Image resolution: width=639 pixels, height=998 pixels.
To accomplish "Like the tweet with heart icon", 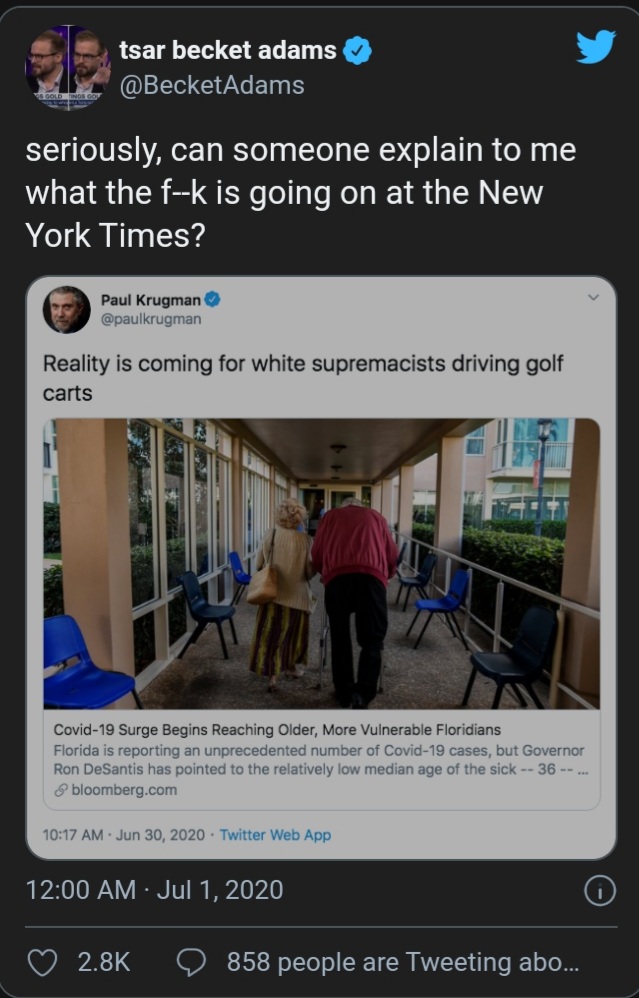I will [x=42, y=962].
